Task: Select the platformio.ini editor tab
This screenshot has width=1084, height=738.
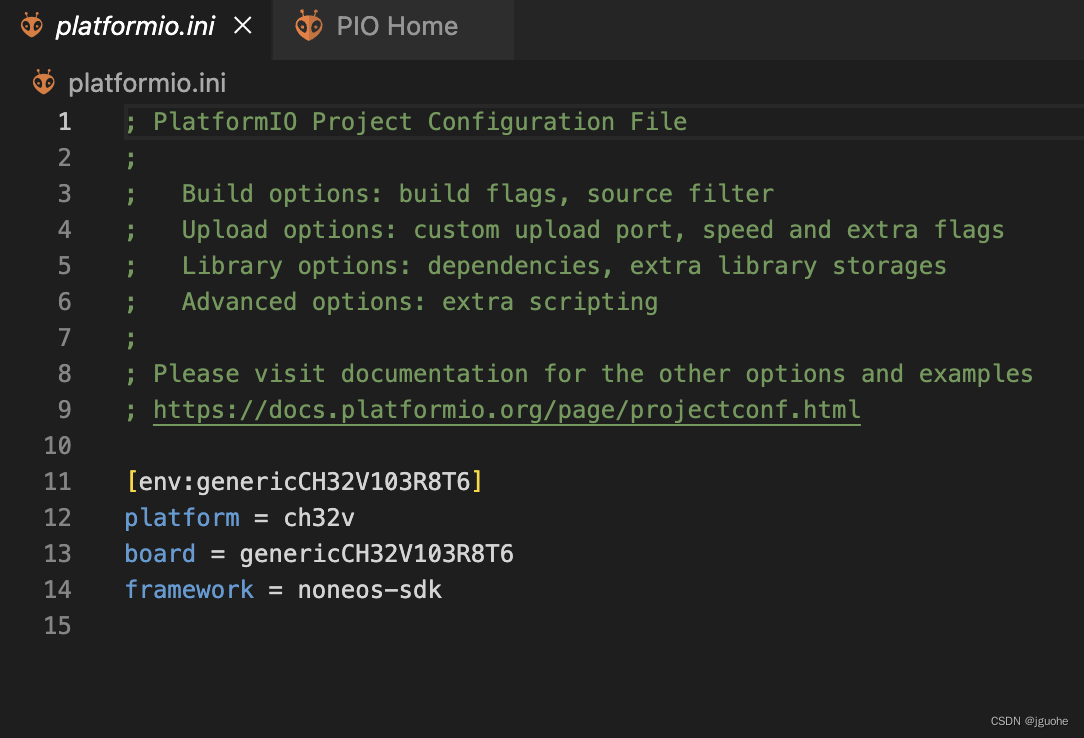Action: [137, 26]
